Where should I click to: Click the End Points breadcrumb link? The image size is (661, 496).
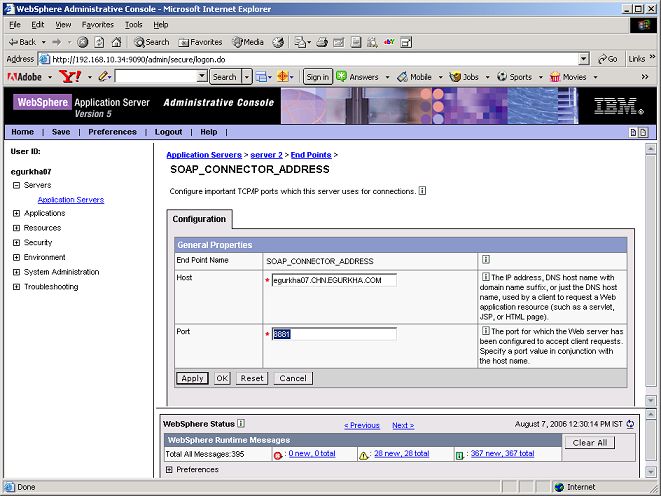[x=311, y=155]
